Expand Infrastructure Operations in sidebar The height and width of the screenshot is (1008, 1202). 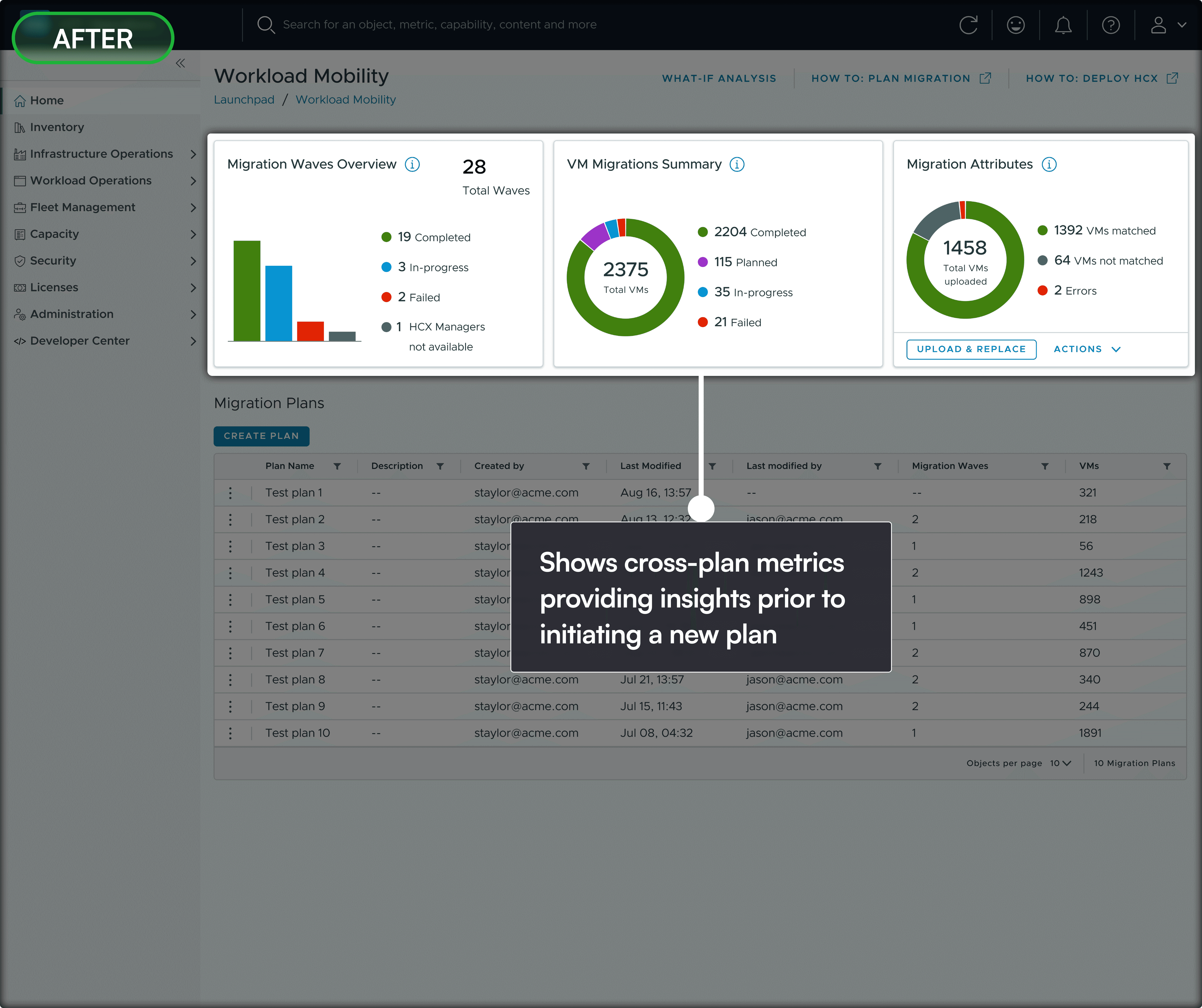pyautogui.click(x=193, y=154)
